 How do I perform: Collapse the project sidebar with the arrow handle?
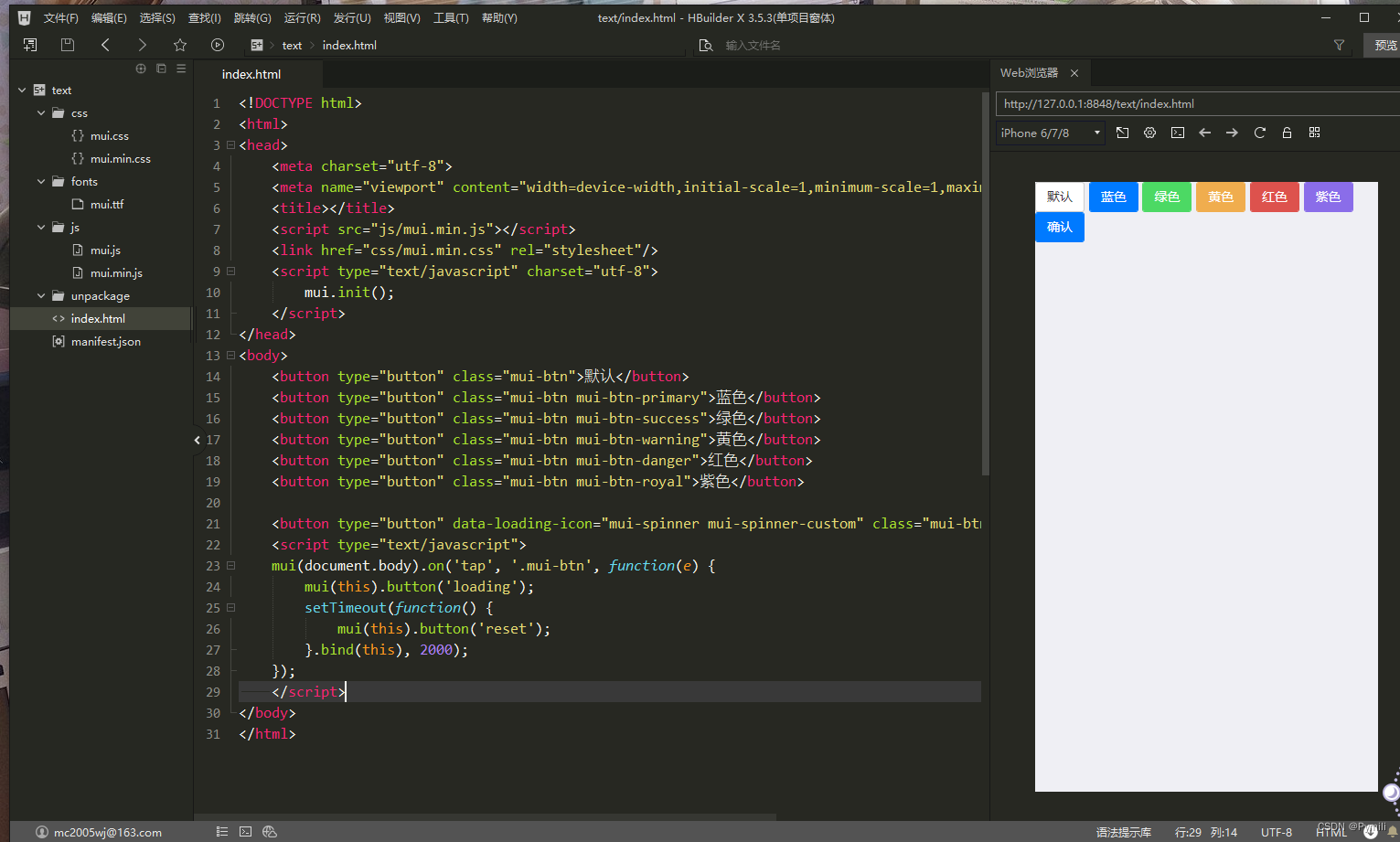tap(197, 440)
